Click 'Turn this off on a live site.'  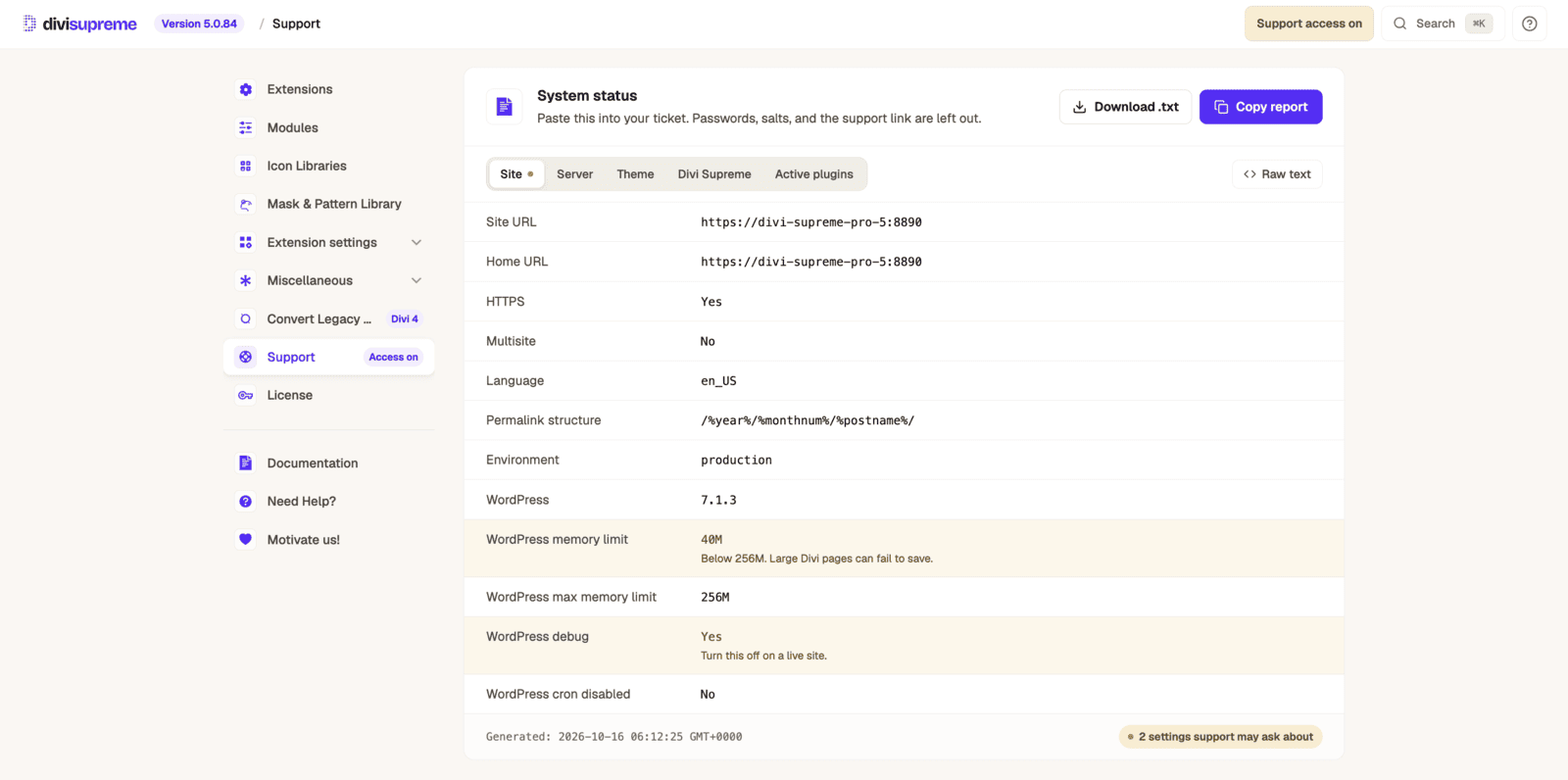pyautogui.click(x=763, y=656)
